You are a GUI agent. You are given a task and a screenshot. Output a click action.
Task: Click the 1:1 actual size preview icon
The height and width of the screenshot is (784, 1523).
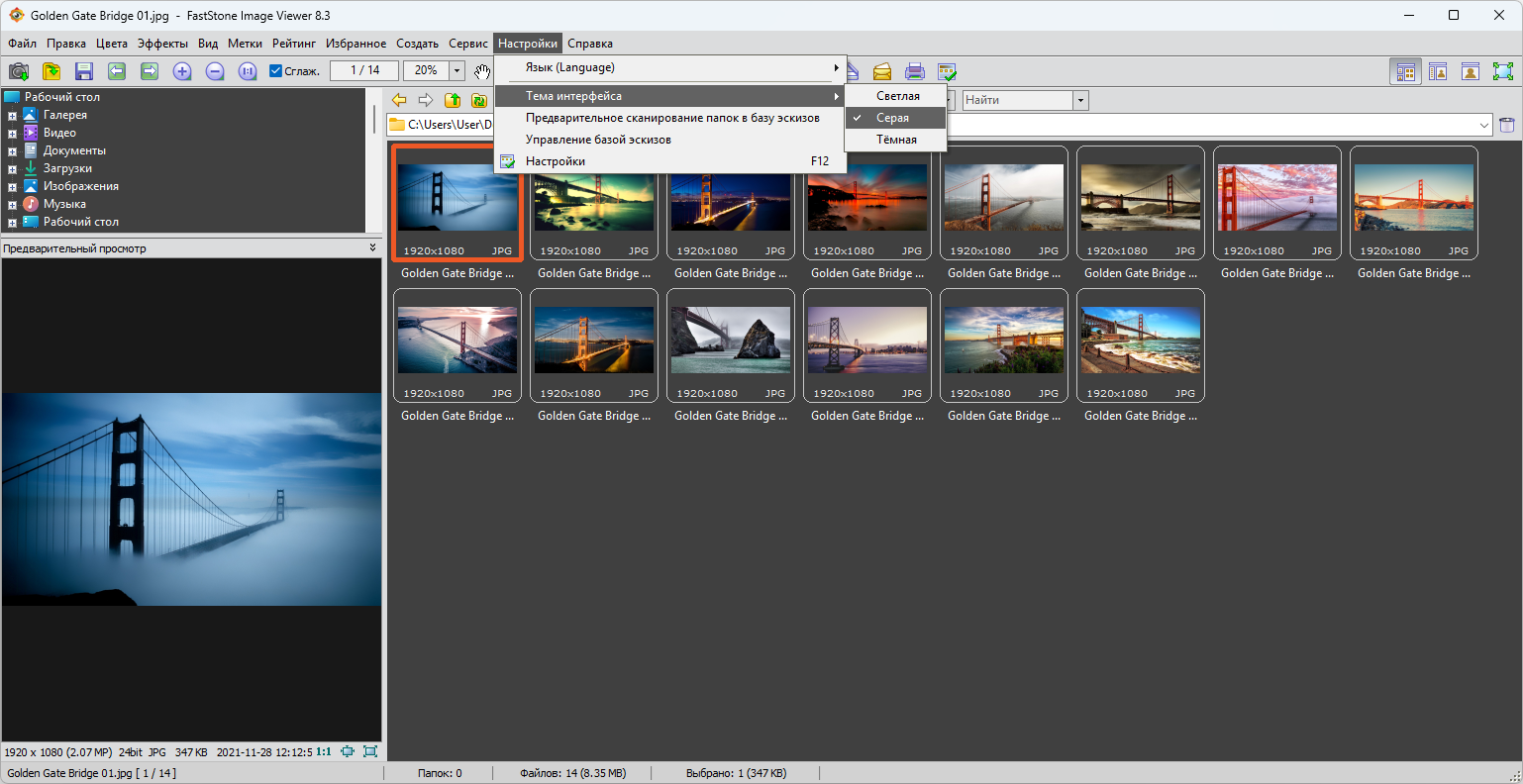324,752
